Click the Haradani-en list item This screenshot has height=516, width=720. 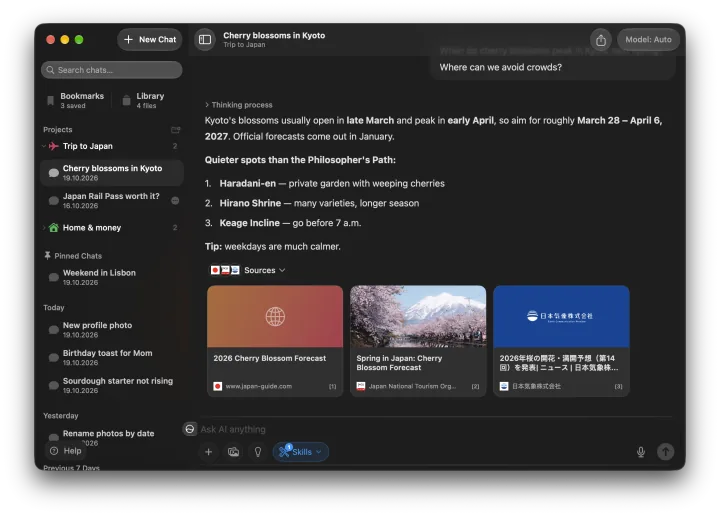pos(325,184)
